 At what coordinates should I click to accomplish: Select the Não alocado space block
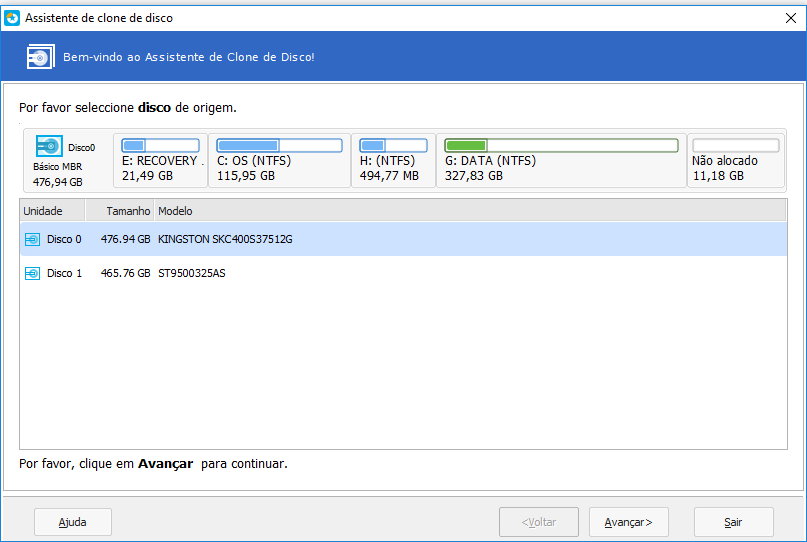(736, 160)
